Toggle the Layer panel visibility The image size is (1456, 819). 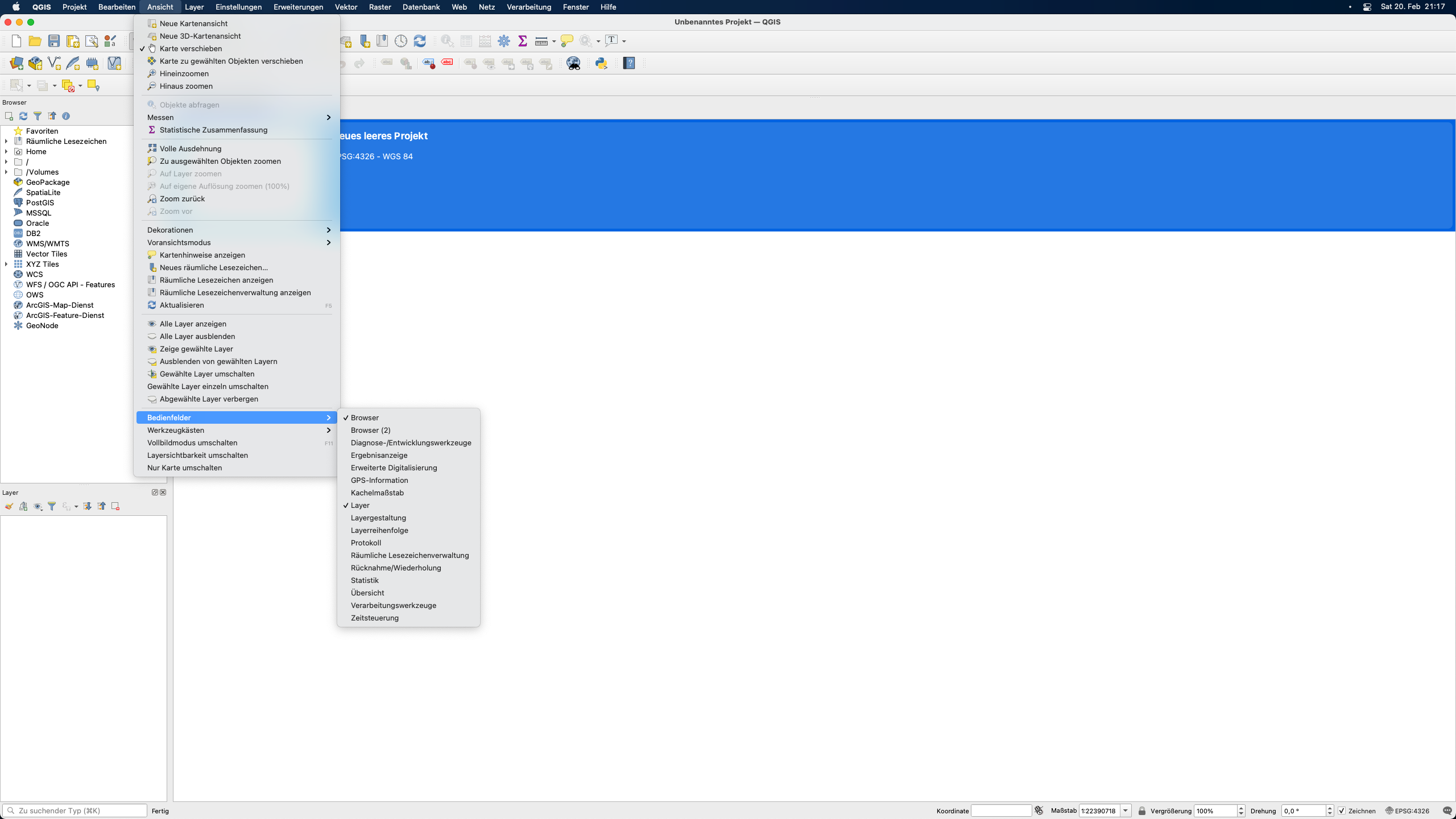(x=359, y=505)
